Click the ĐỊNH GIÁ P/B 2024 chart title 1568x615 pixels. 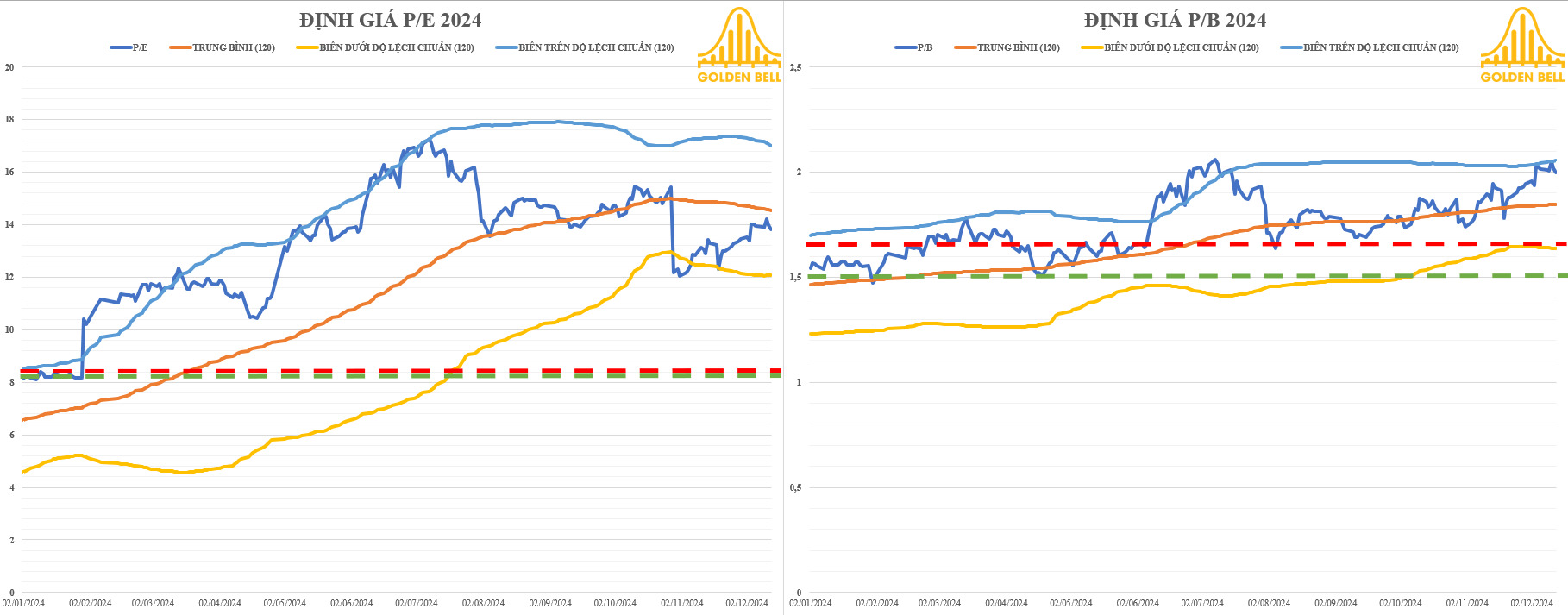pos(1176,20)
